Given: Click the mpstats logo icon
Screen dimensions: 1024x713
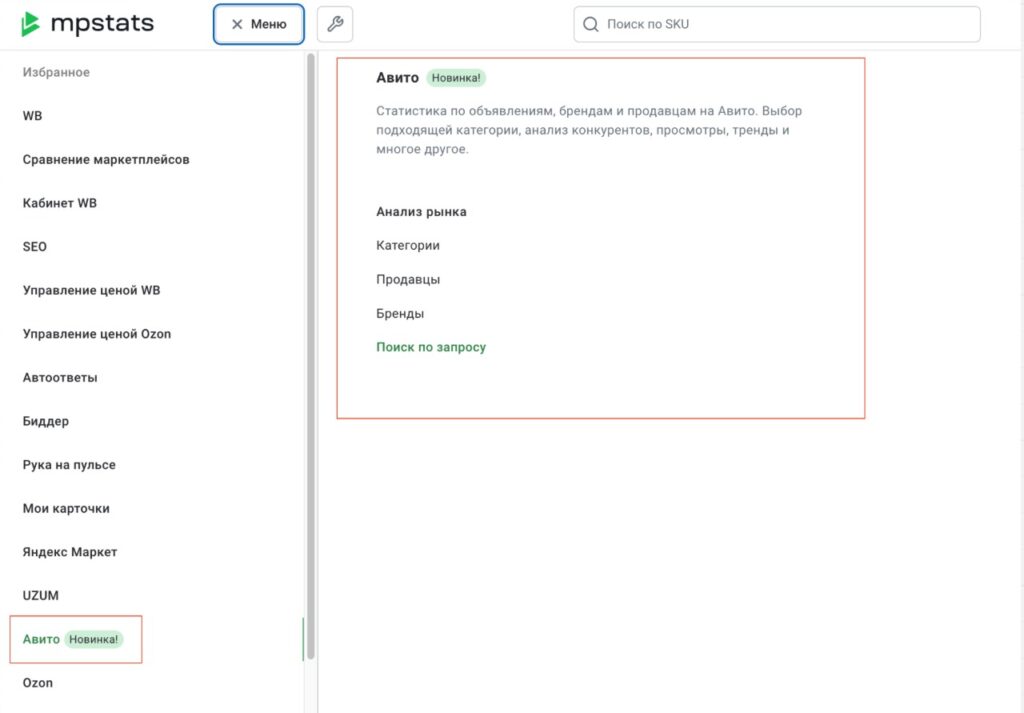Looking at the screenshot, I should click(31, 24).
